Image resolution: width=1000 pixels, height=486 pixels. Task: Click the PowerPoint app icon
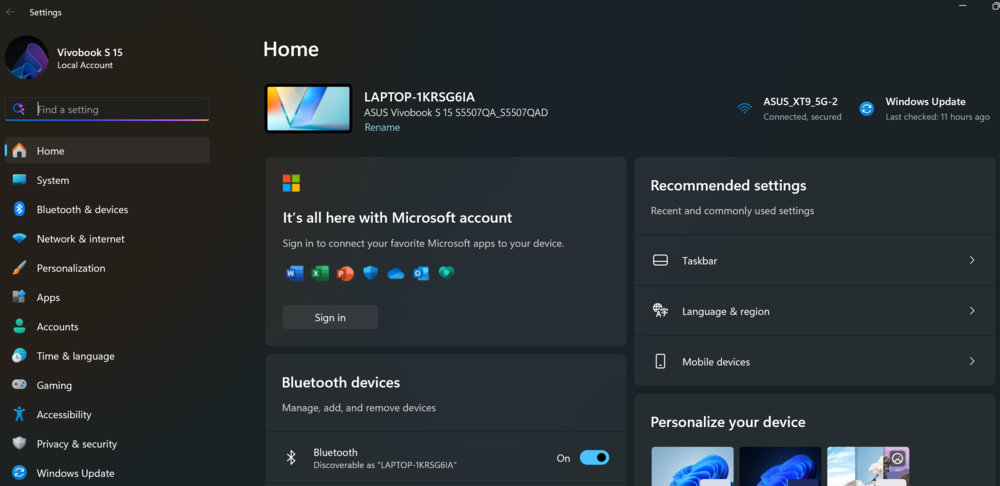pyautogui.click(x=345, y=274)
